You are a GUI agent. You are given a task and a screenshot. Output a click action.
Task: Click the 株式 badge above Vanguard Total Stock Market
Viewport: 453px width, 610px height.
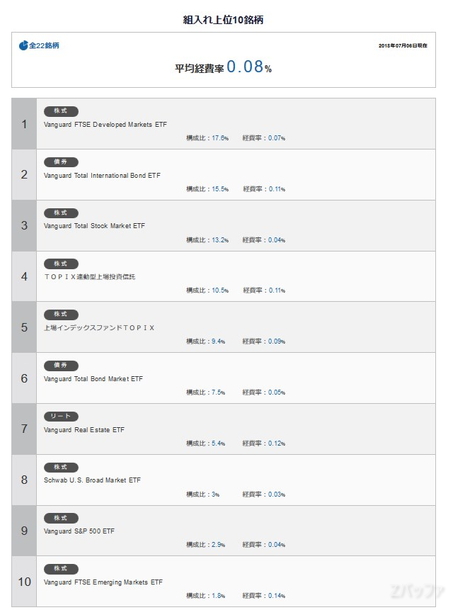(61, 213)
